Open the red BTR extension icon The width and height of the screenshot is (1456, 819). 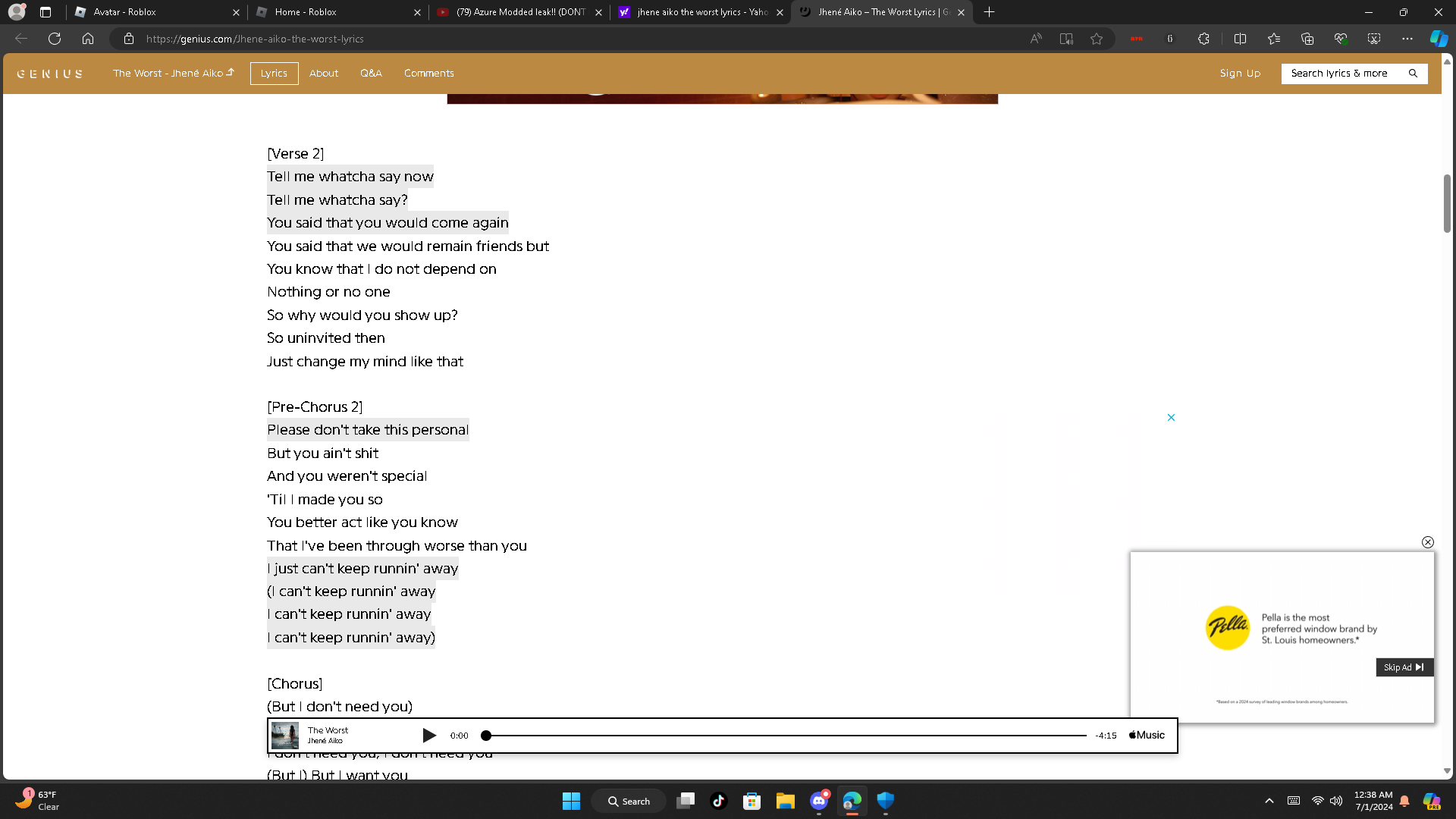(x=1136, y=39)
